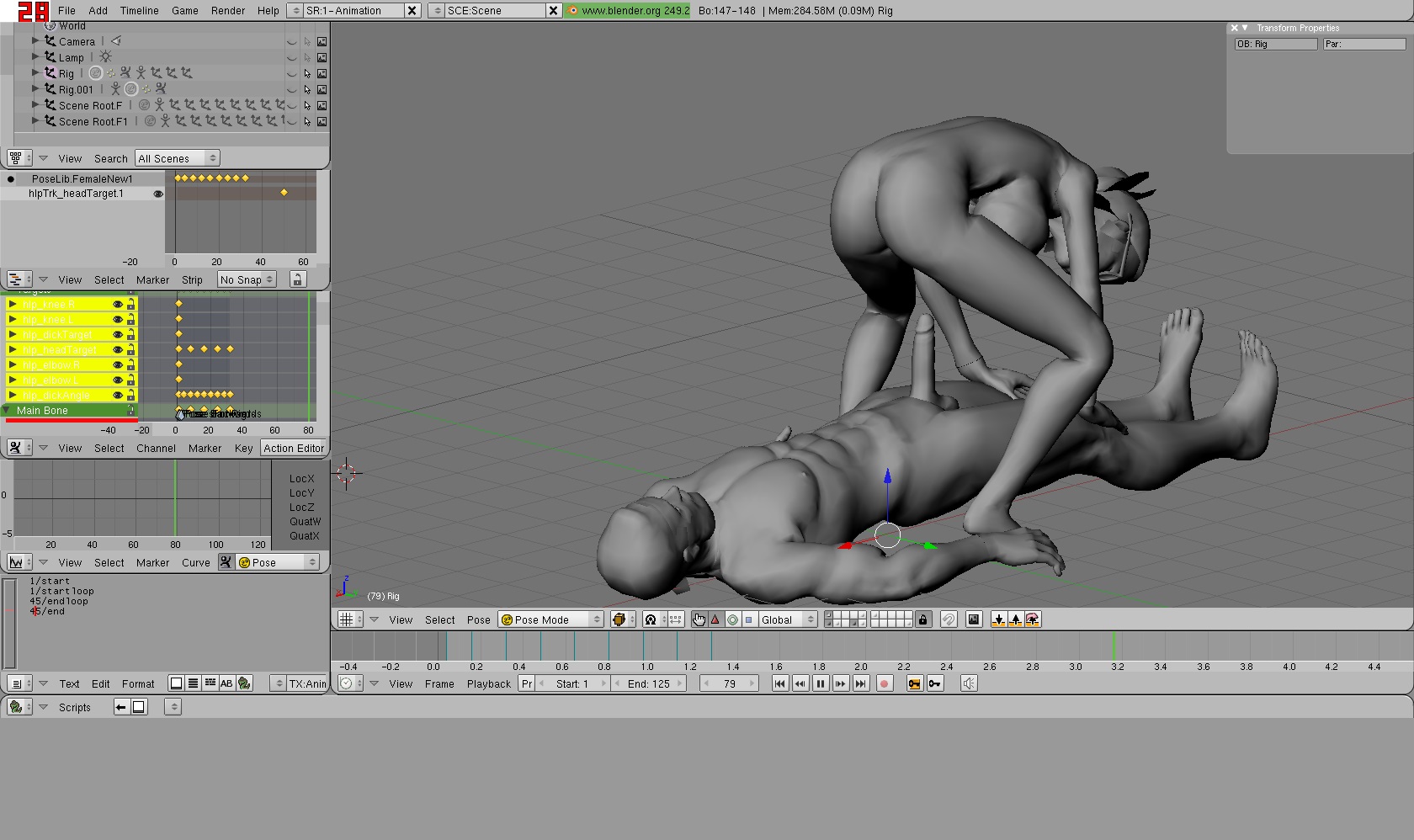The width and height of the screenshot is (1414, 840).
Task: Open the Playback menu in timeline
Action: (489, 683)
